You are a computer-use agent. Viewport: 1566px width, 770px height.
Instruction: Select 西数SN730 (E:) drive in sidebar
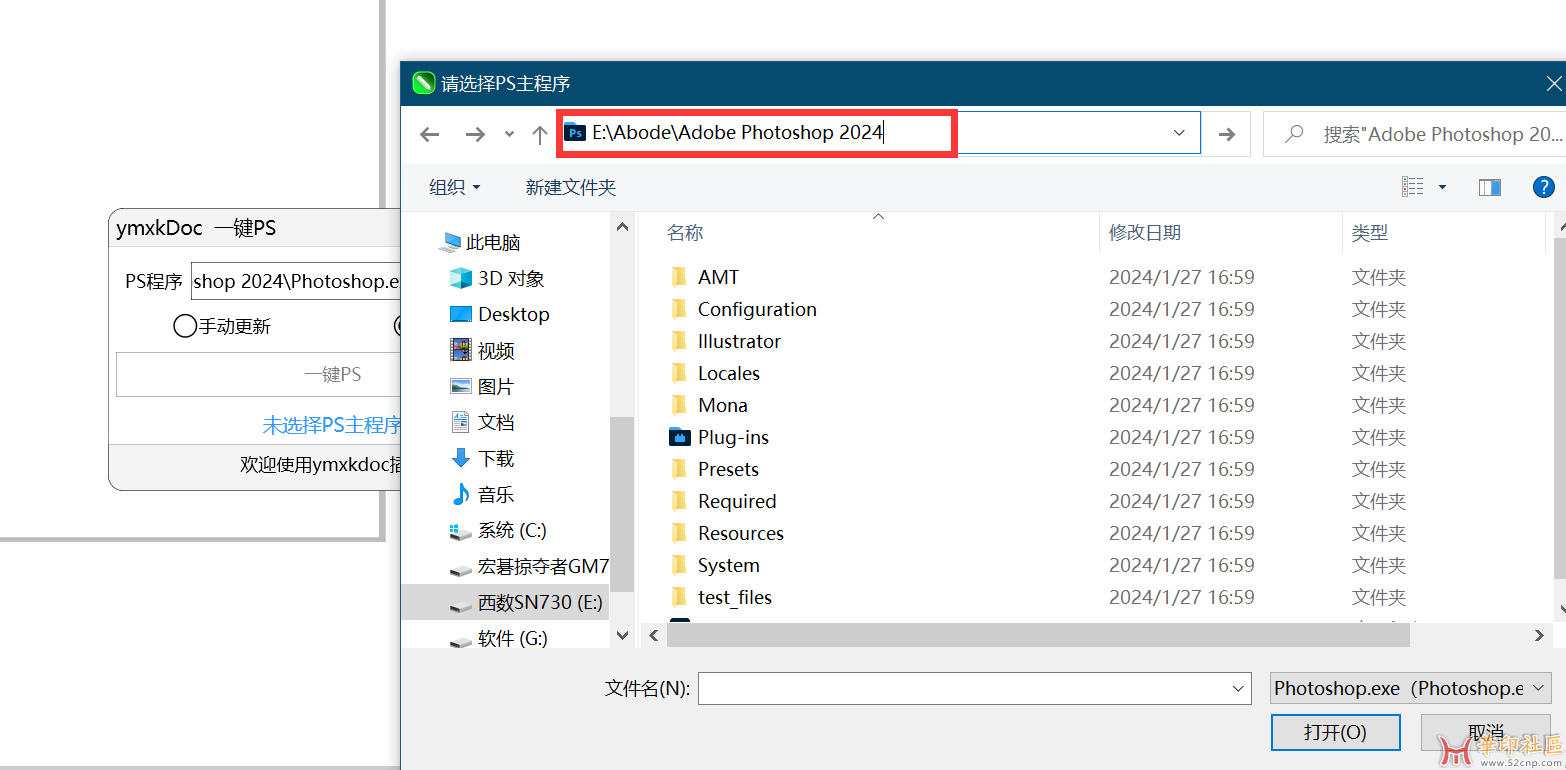pyautogui.click(x=539, y=602)
